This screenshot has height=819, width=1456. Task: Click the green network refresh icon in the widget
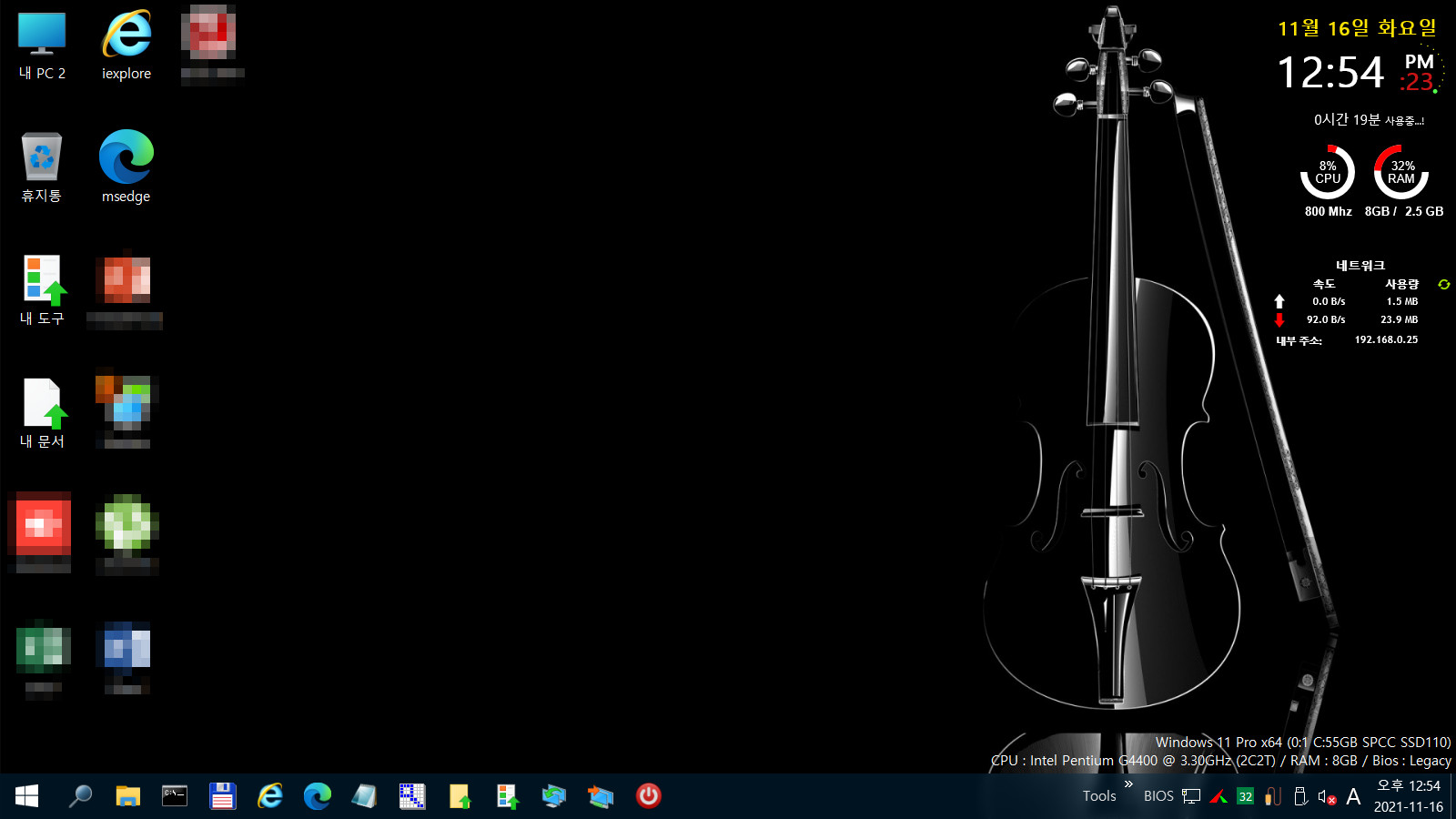point(1443,285)
